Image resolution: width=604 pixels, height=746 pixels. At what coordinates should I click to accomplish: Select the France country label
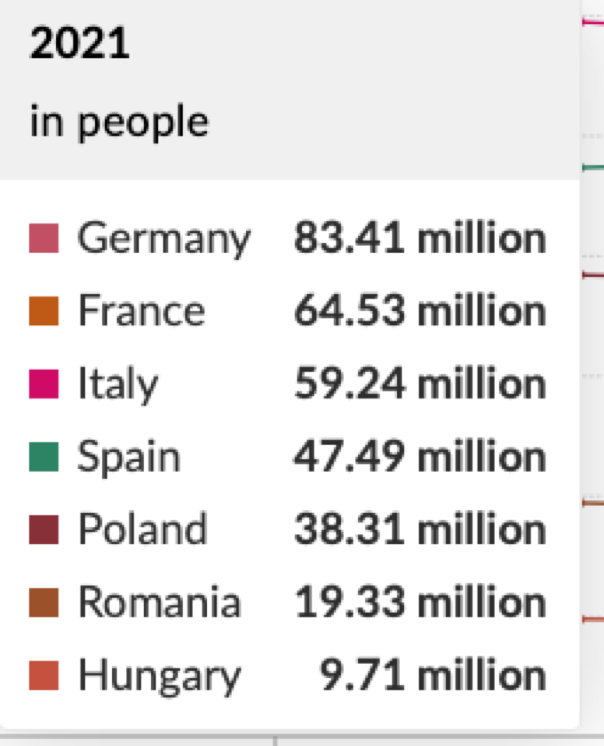[x=141, y=311]
